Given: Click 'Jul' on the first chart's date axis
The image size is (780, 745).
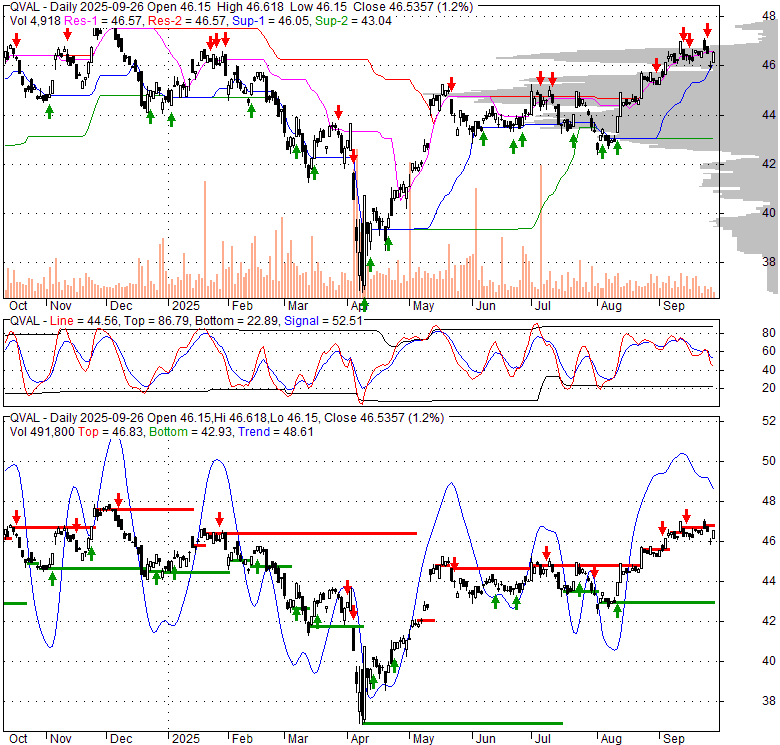Looking at the screenshot, I should coord(543,306).
